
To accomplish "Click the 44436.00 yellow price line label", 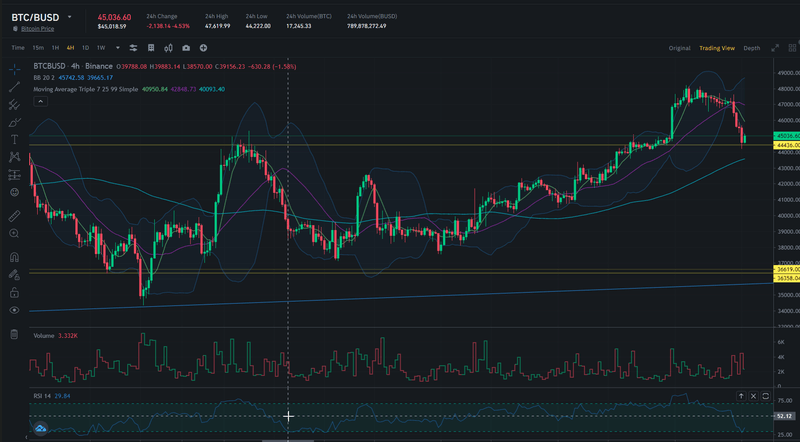I will pyautogui.click(x=787, y=145).
